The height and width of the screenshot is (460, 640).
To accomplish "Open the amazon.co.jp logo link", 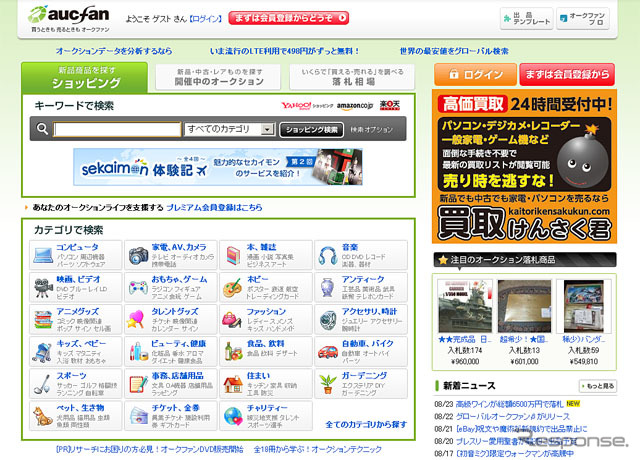I will pos(355,106).
